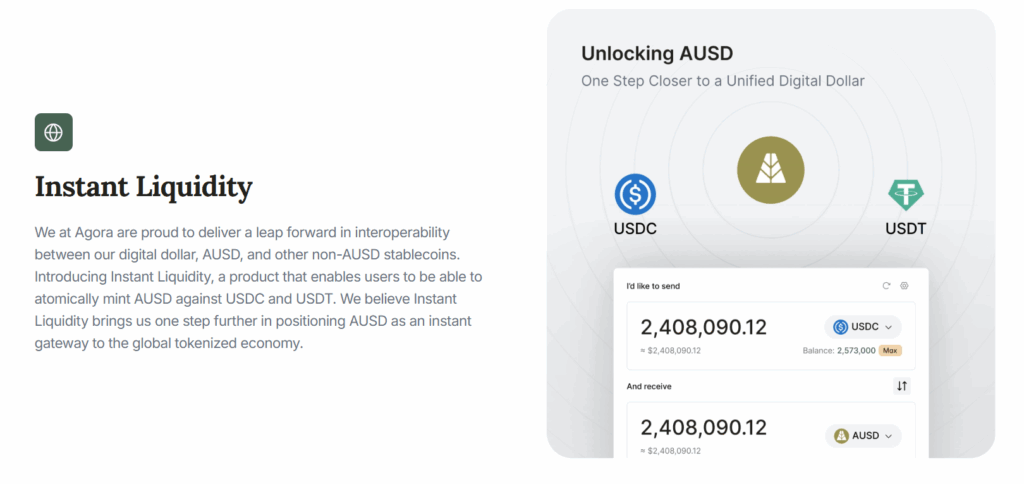The width and height of the screenshot is (1024, 484).
Task: Click the AUSD icon in receive selector
Action: [842, 436]
